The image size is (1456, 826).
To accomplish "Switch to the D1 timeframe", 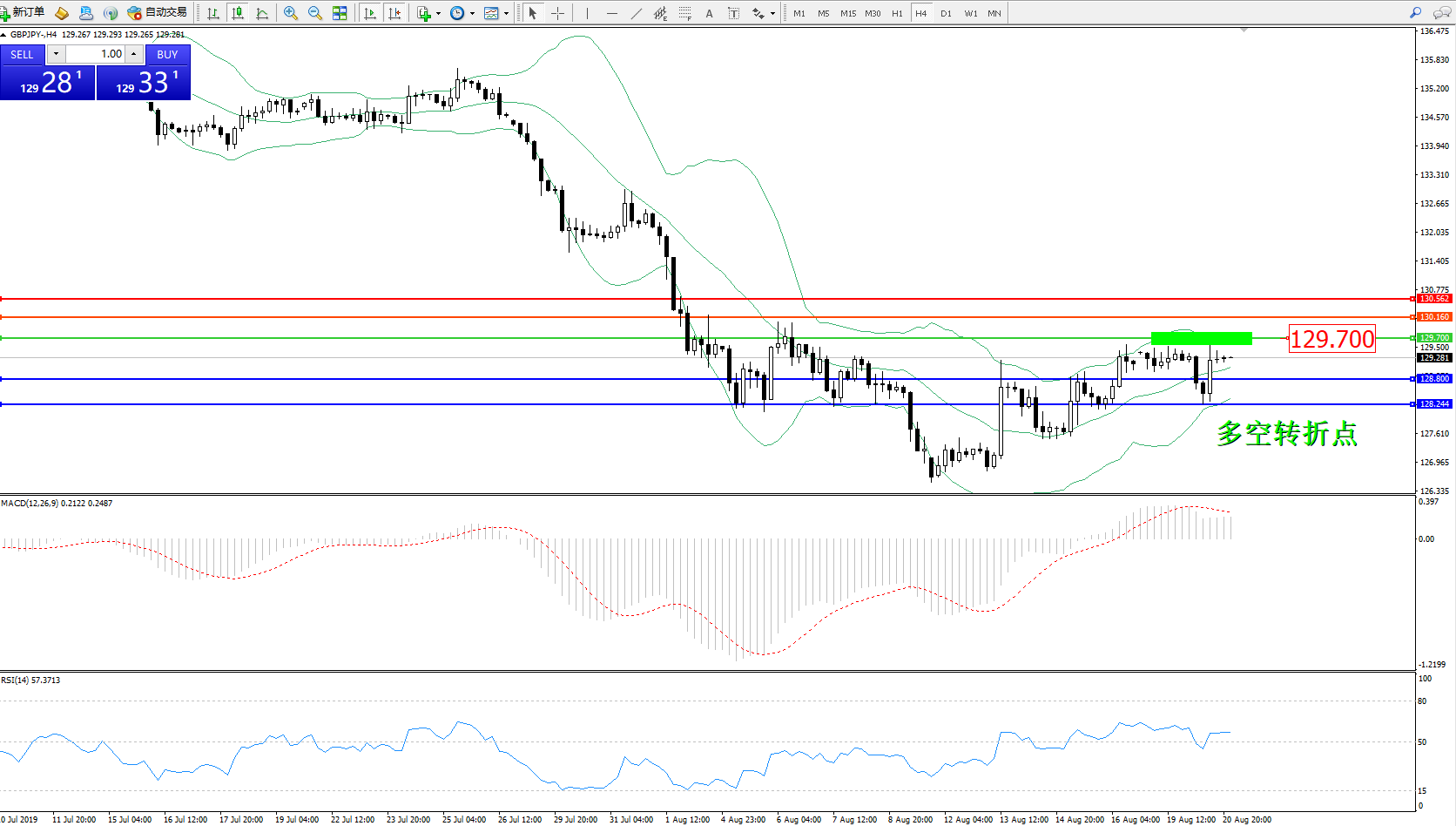I will point(946,13).
